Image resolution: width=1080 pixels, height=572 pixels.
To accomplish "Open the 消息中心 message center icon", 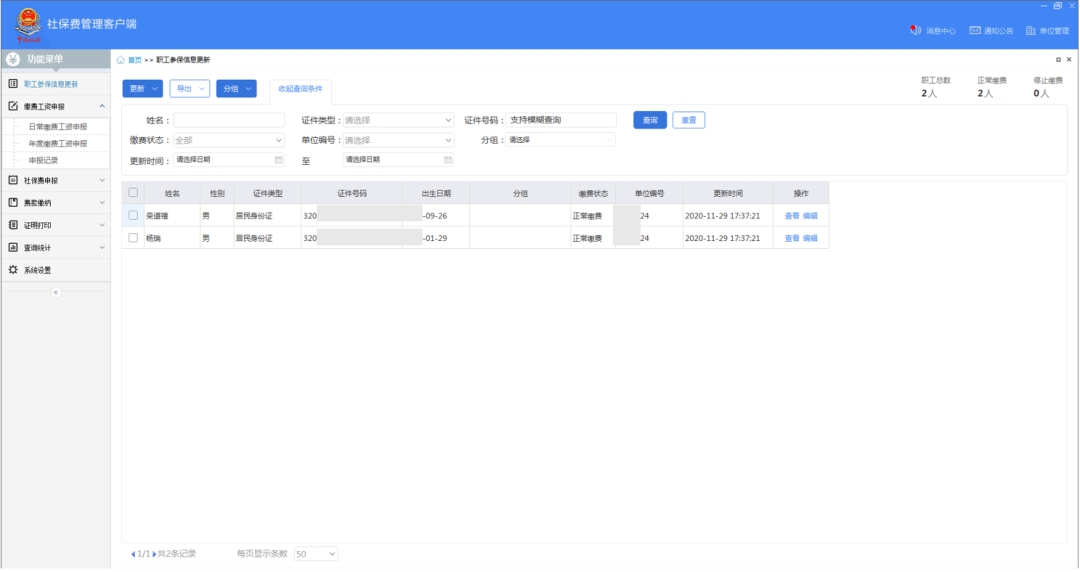I will point(915,31).
